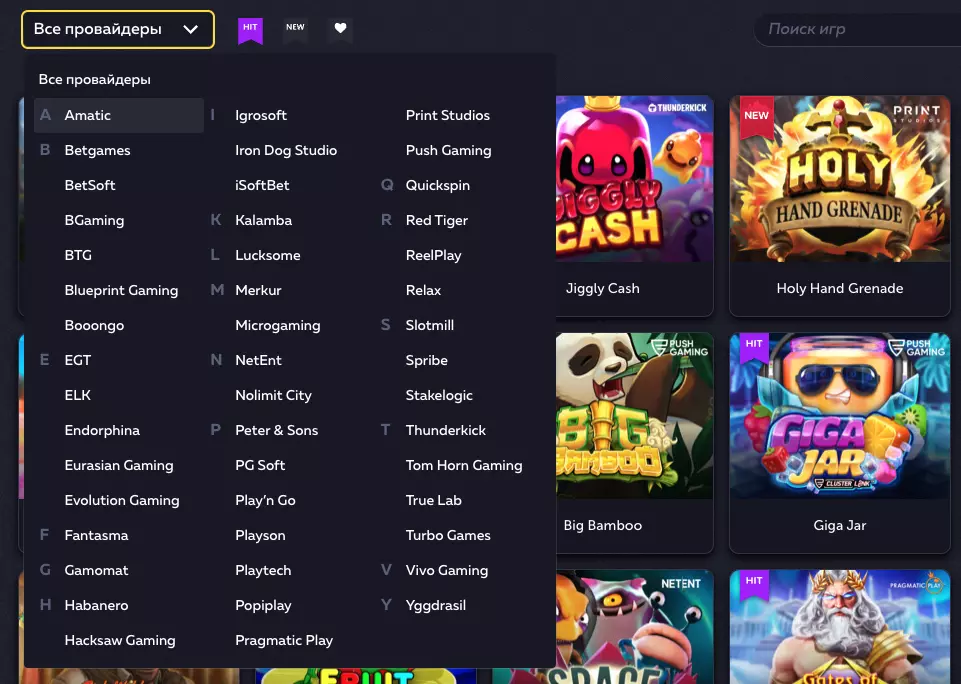Choose Amatic from provider list
Image resolution: width=961 pixels, height=684 pixels.
(x=88, y=115)
